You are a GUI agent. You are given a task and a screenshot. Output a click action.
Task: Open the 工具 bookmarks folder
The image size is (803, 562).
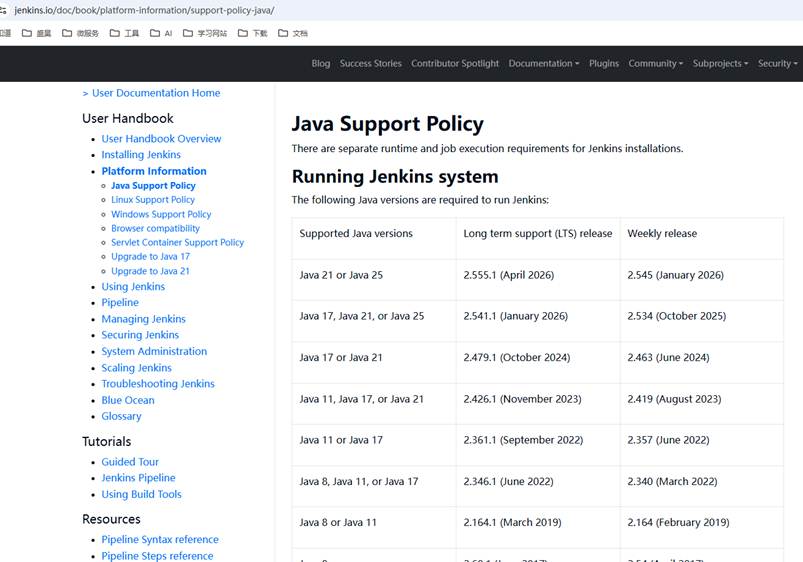(124, 33)
